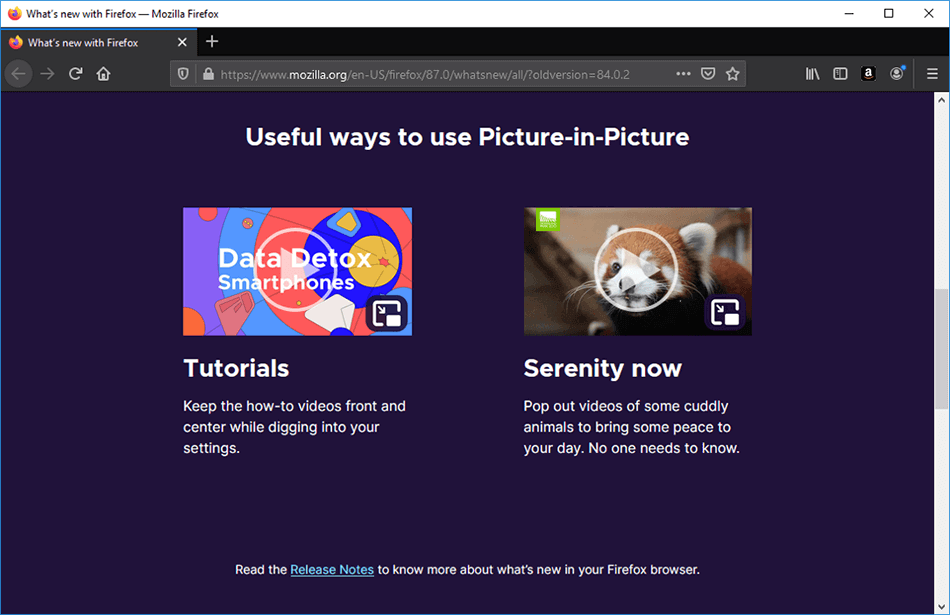Go back to the previous page

18,74
